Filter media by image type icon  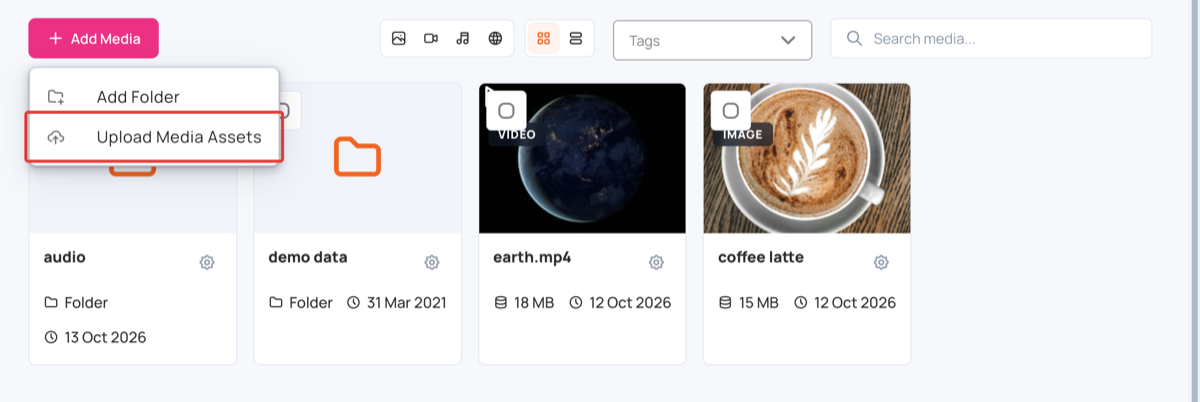[399, 38]
